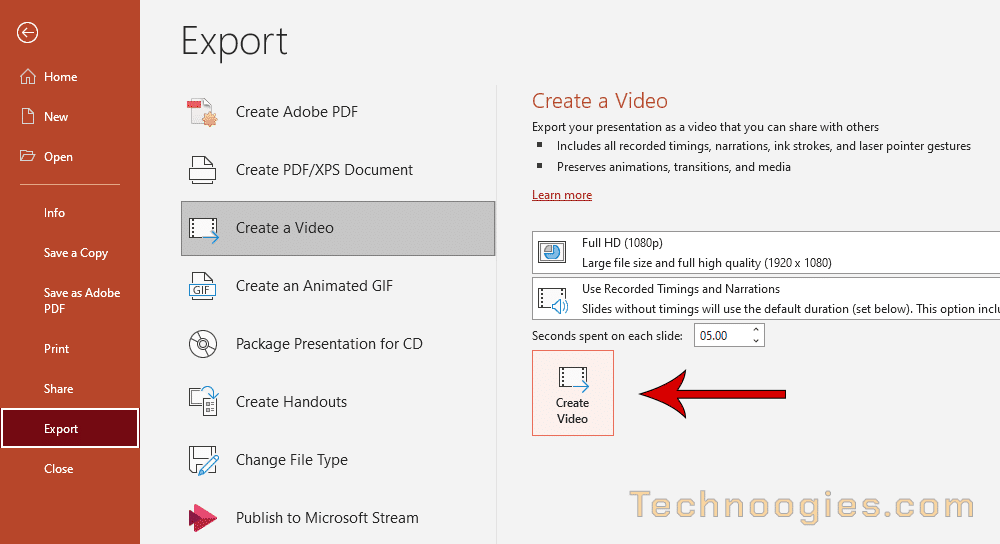Viewport: 1000px width, 544px height.
Task: Click the Package for CD disc icon
Action: (x=203, y=344)
